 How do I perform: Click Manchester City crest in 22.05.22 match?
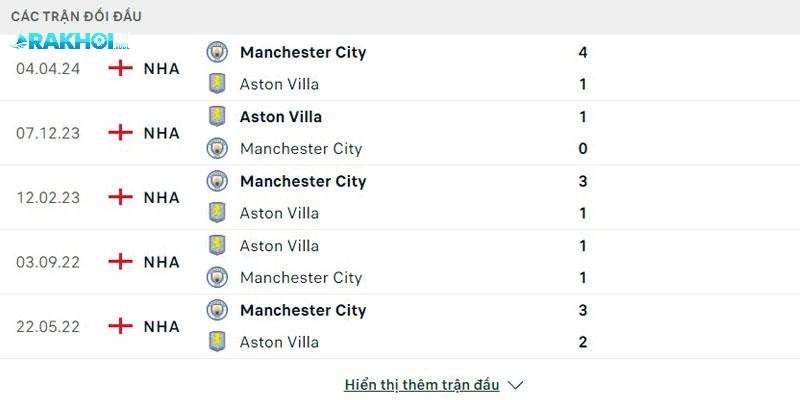(217, 310)
